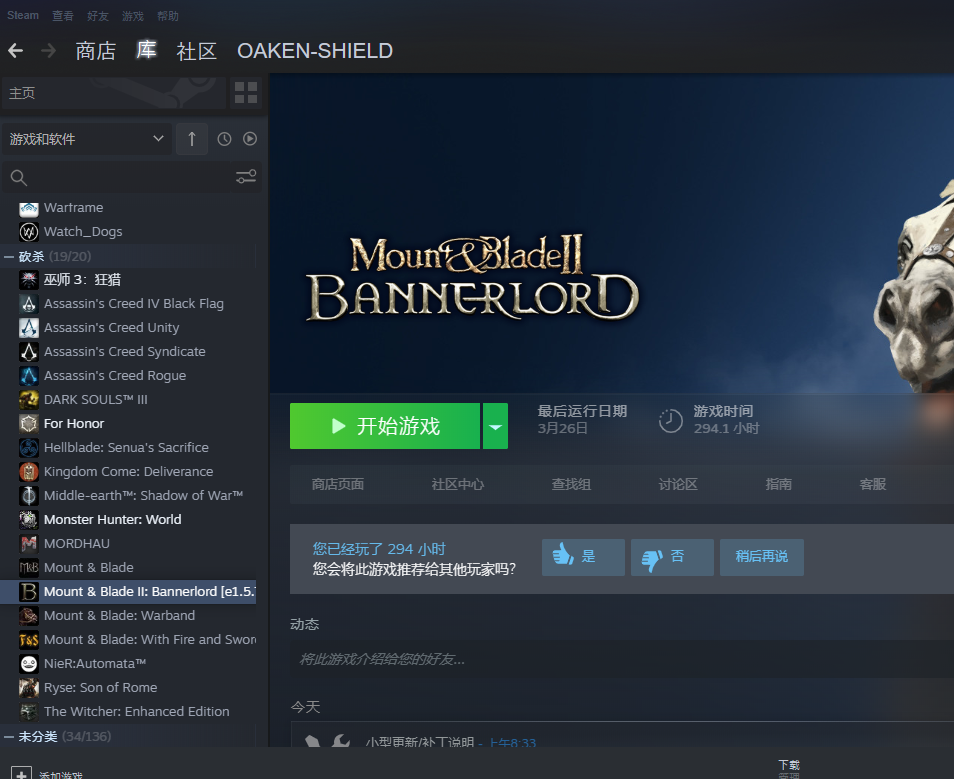Open the 帮助 menu
The width and height of the screenshot is (954, 779).
tap(168, 16)
